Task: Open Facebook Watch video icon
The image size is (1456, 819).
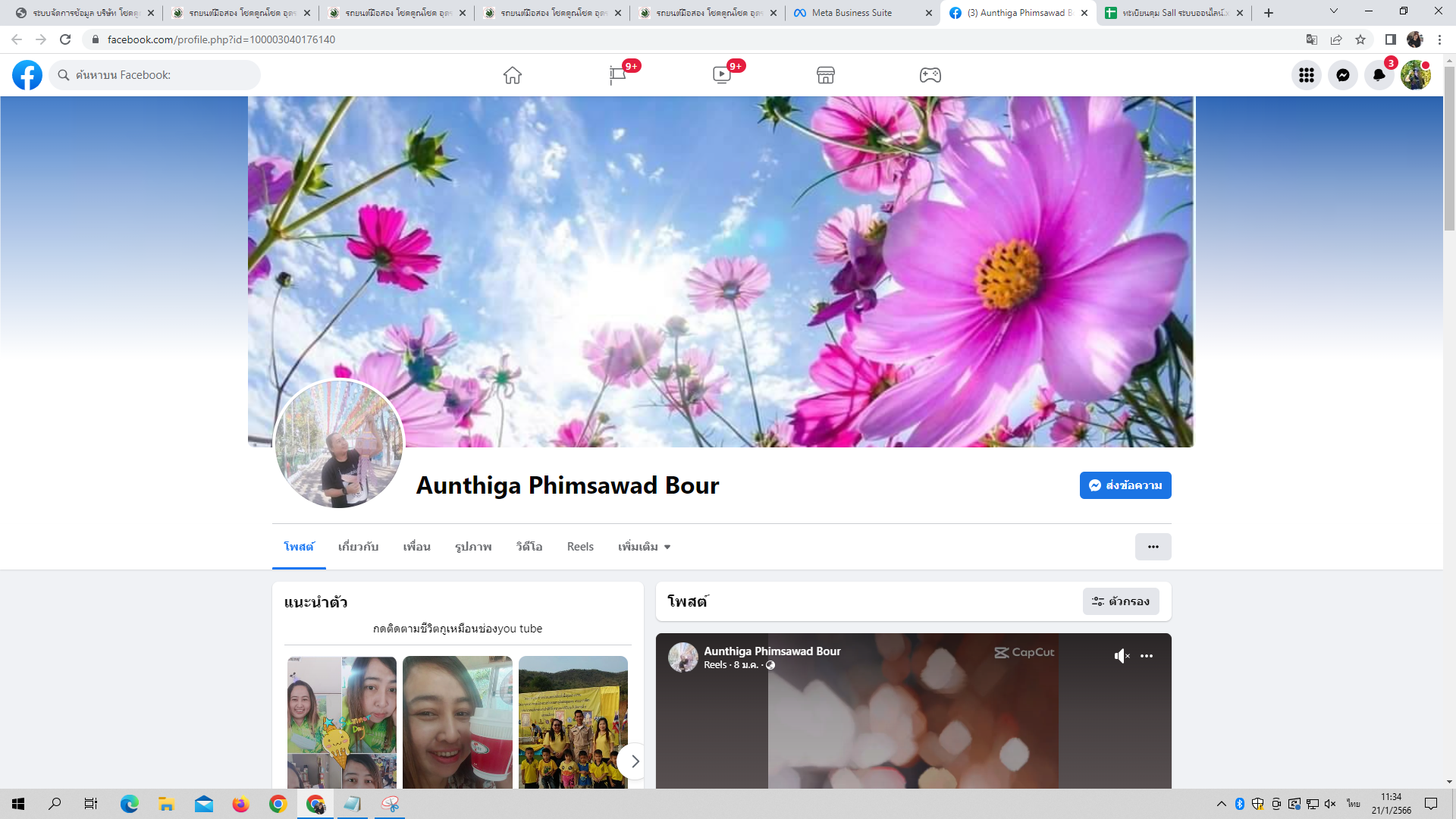Action: click(x=721, y=75)
